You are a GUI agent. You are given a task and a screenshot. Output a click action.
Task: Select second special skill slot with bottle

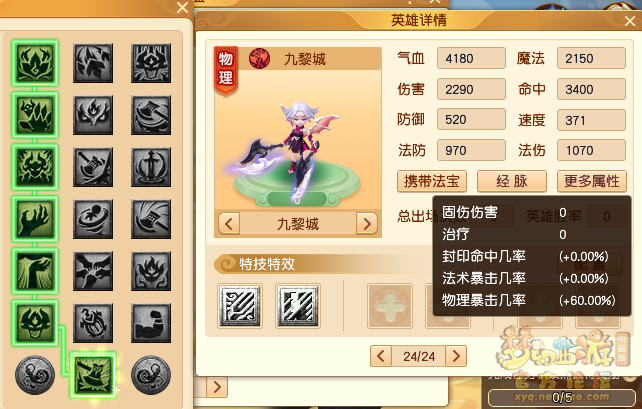(x=298, y=306)
